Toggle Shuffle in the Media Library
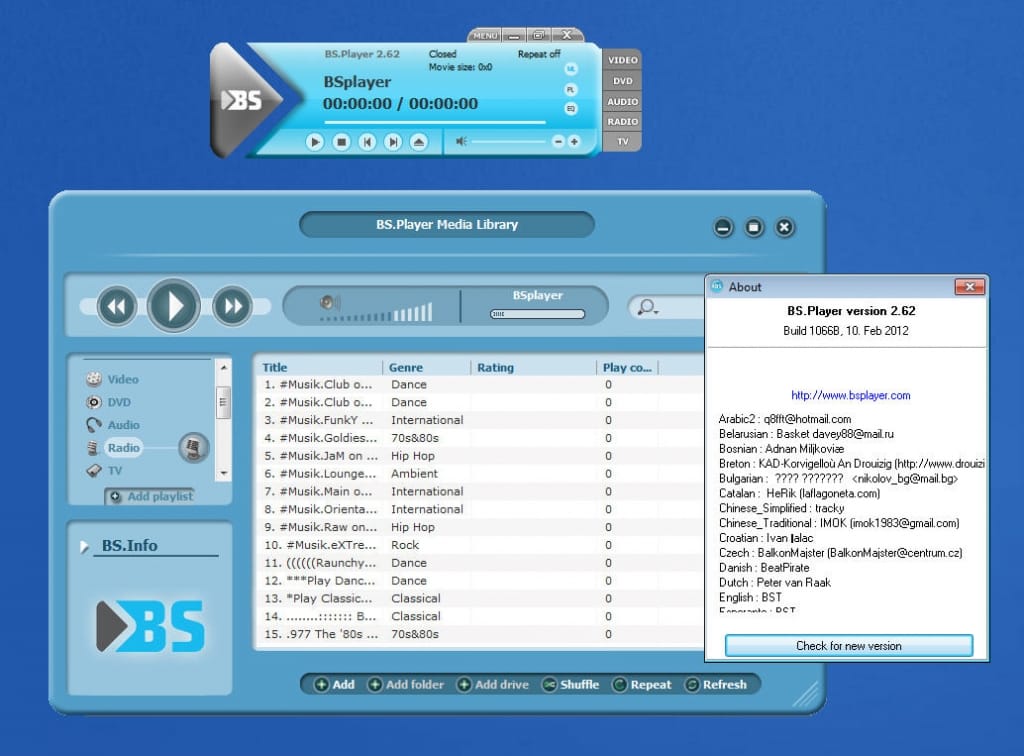The width and height of the screenshot is (1024, 756). pyautogui.click(x=571, y=685)
